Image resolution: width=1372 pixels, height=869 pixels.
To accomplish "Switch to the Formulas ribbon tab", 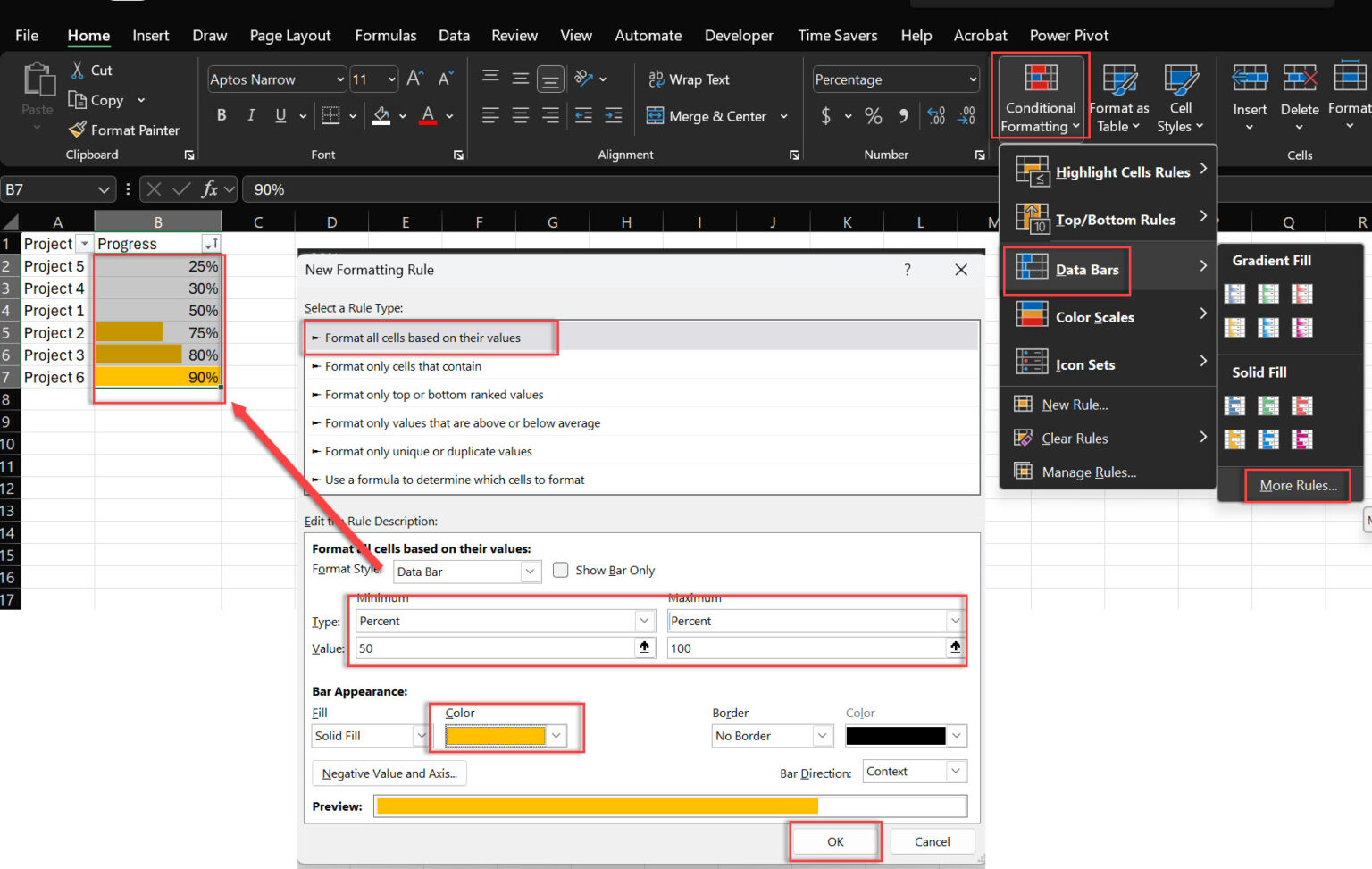I will click(x=385, y=35).
